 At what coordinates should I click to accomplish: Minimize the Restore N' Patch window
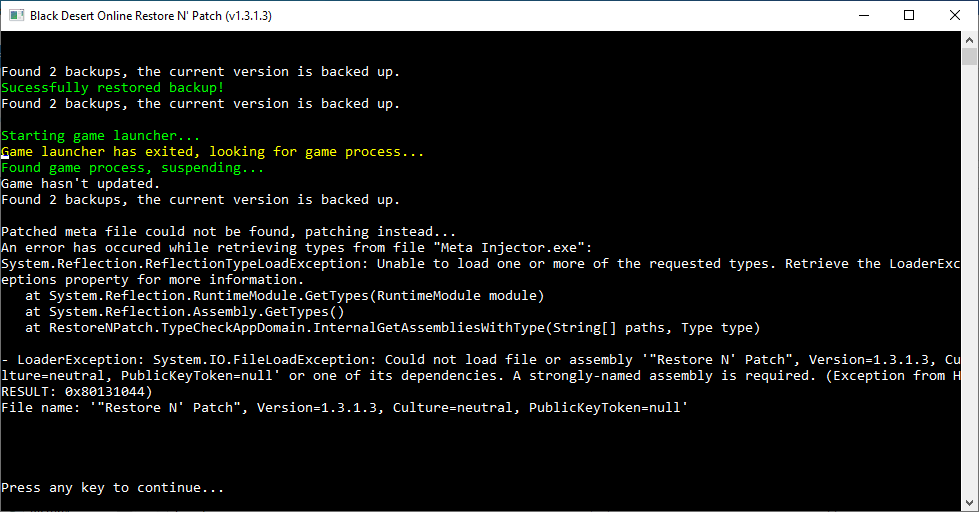pos(863,15)
